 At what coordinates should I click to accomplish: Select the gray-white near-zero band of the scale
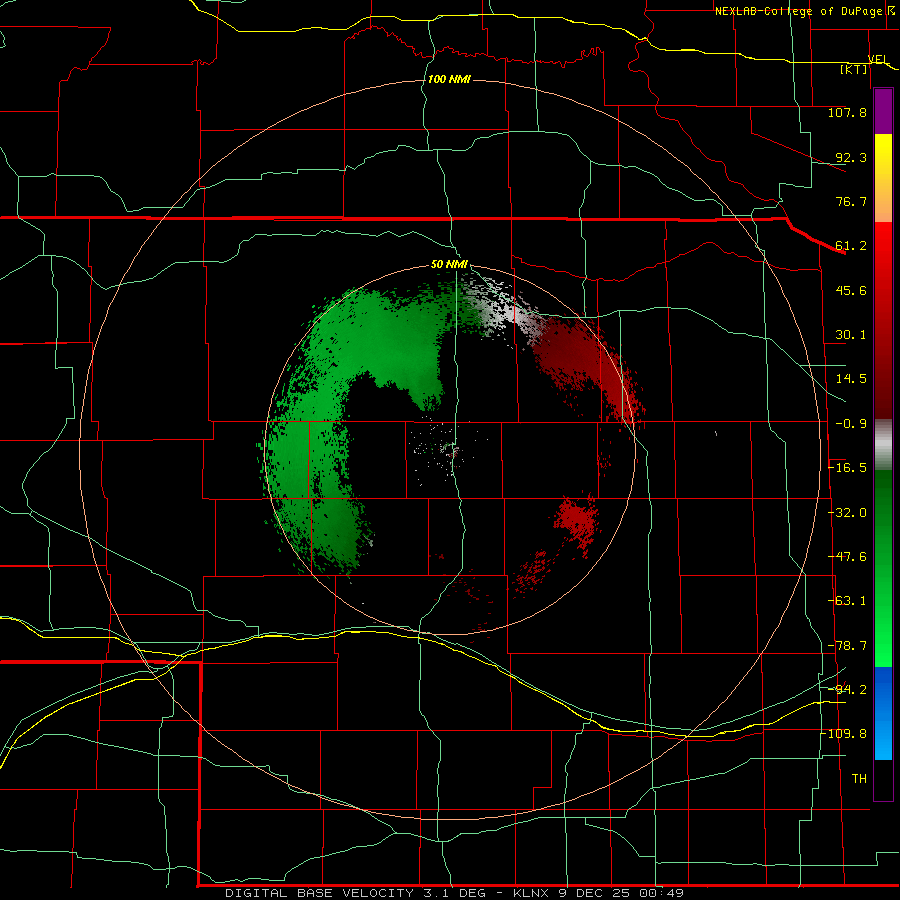tap(883, 445)
